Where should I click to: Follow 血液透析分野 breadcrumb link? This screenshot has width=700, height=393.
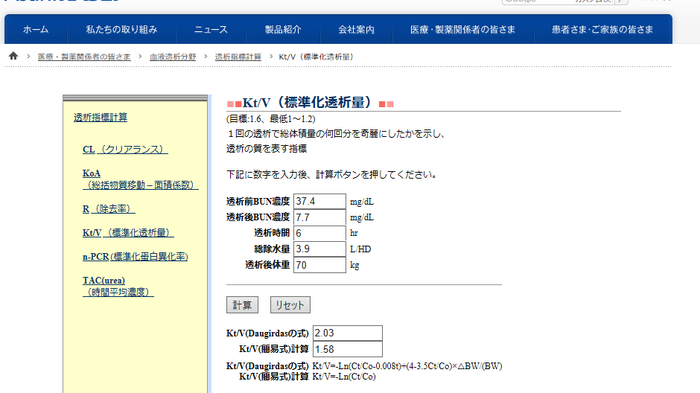[173, 57]
